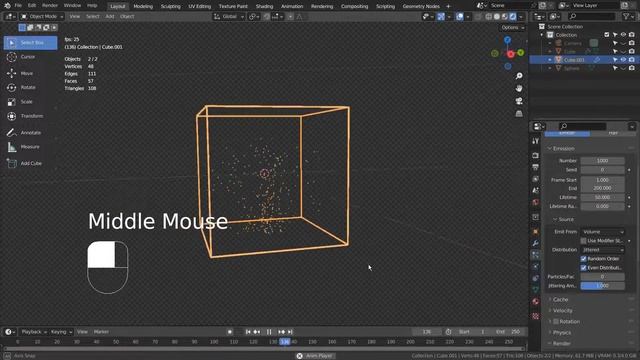640x360 pixels.
Task: Switch to the Geometry Nodes workspace tab
Action: click(x=421, y=6)
